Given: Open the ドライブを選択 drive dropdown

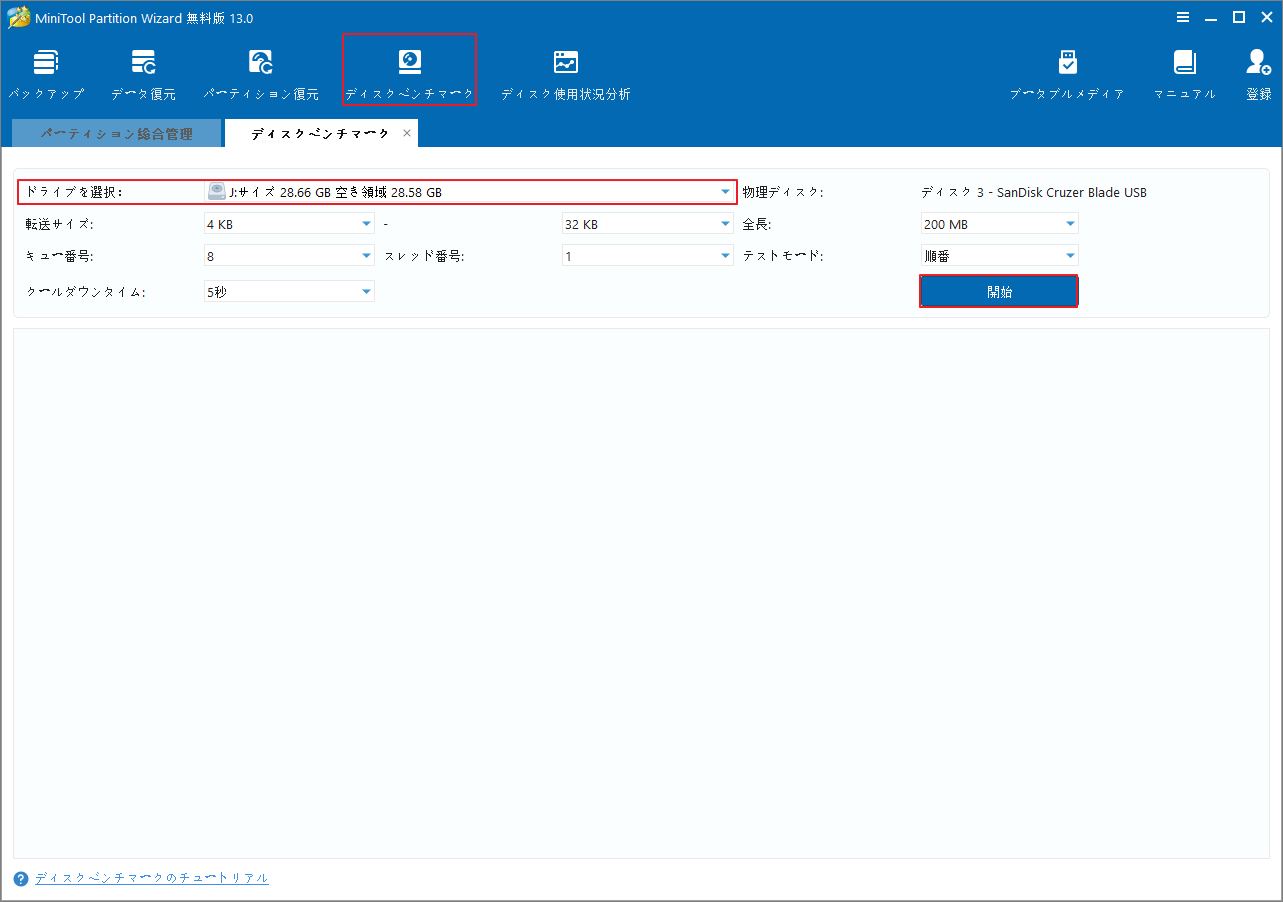Looking at the screenshot, I should [725, 191].
